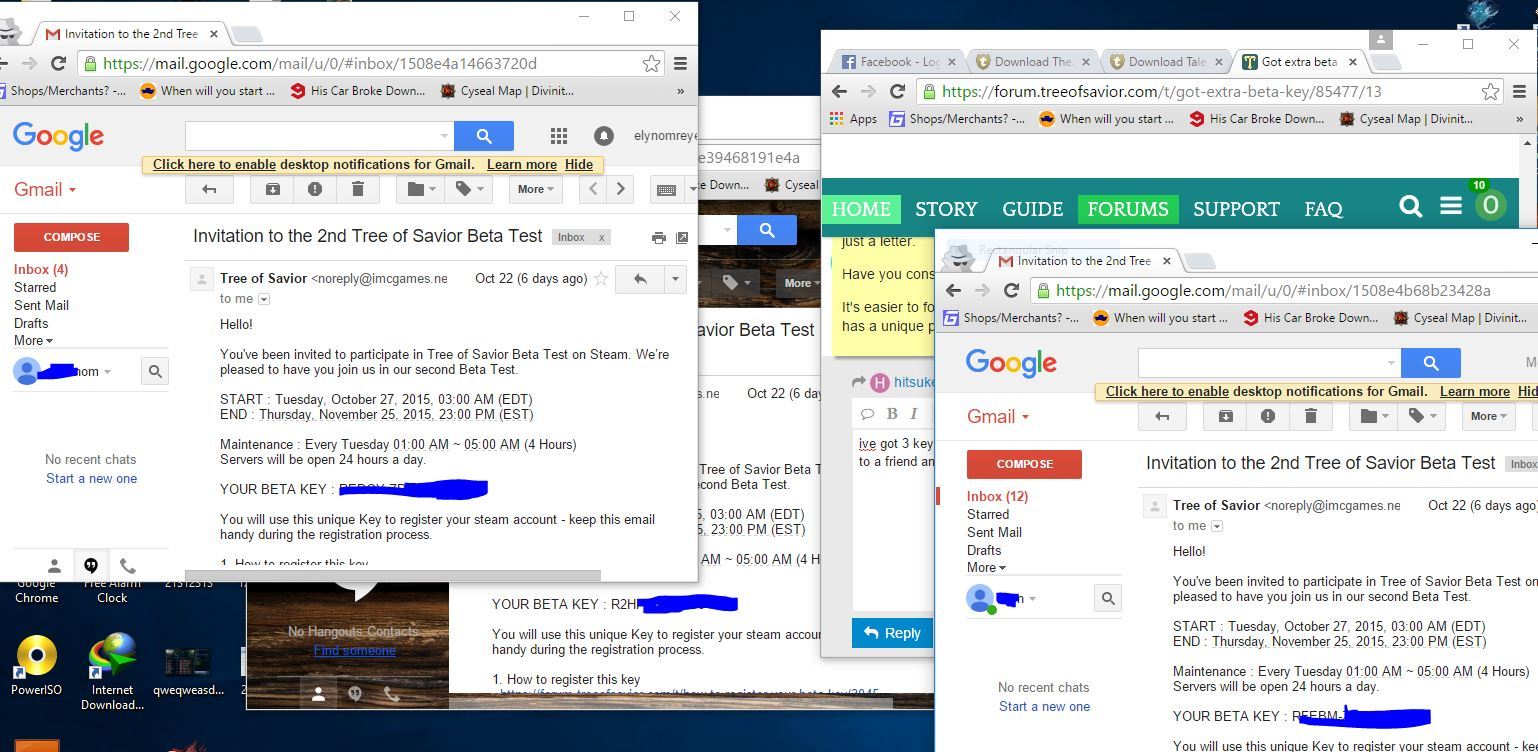Viewport: 1538px width, 752px height.
Task: Expand reply options arrow beside Oct 22 email
Action: [675, 279]
